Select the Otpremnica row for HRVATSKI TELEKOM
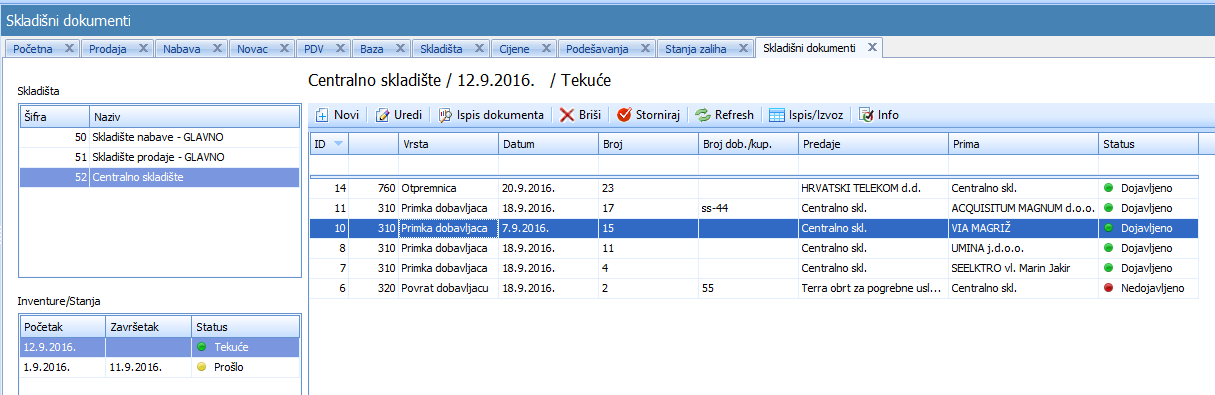The image size is (1215, 395). 754,187
